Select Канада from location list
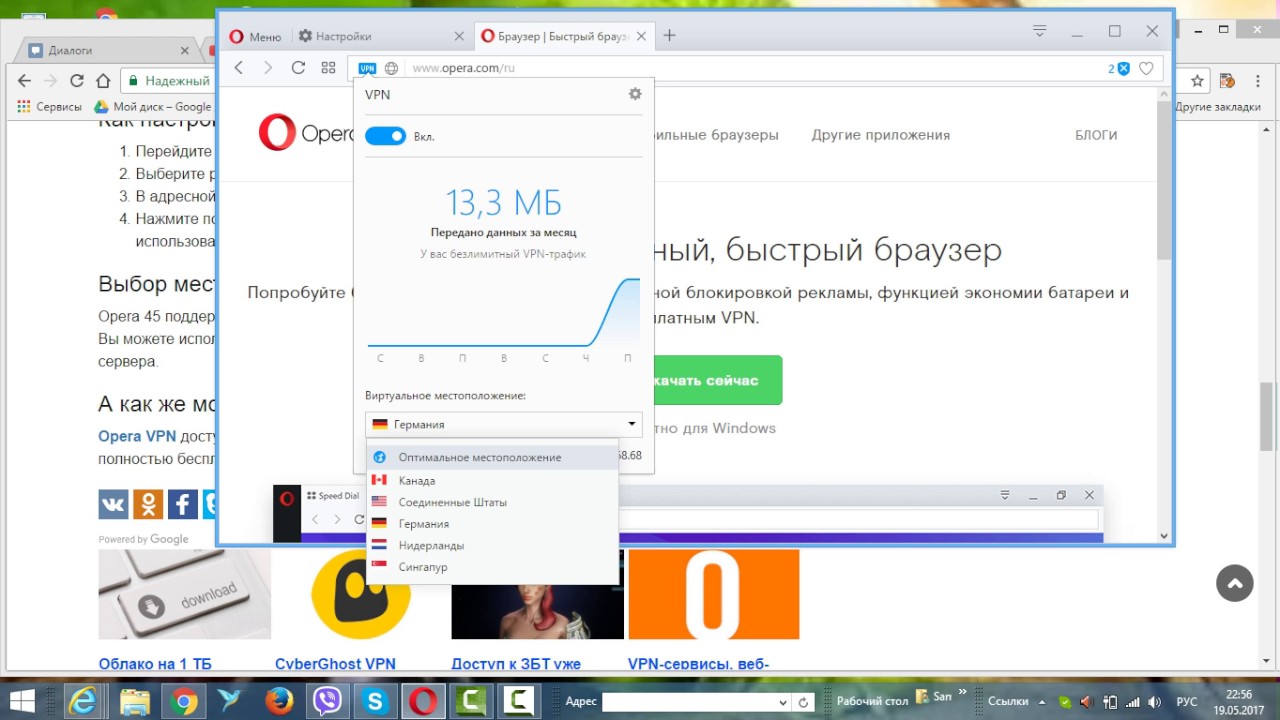Image resolution: width=1280 pixels, height=720 pixels. 493,480
